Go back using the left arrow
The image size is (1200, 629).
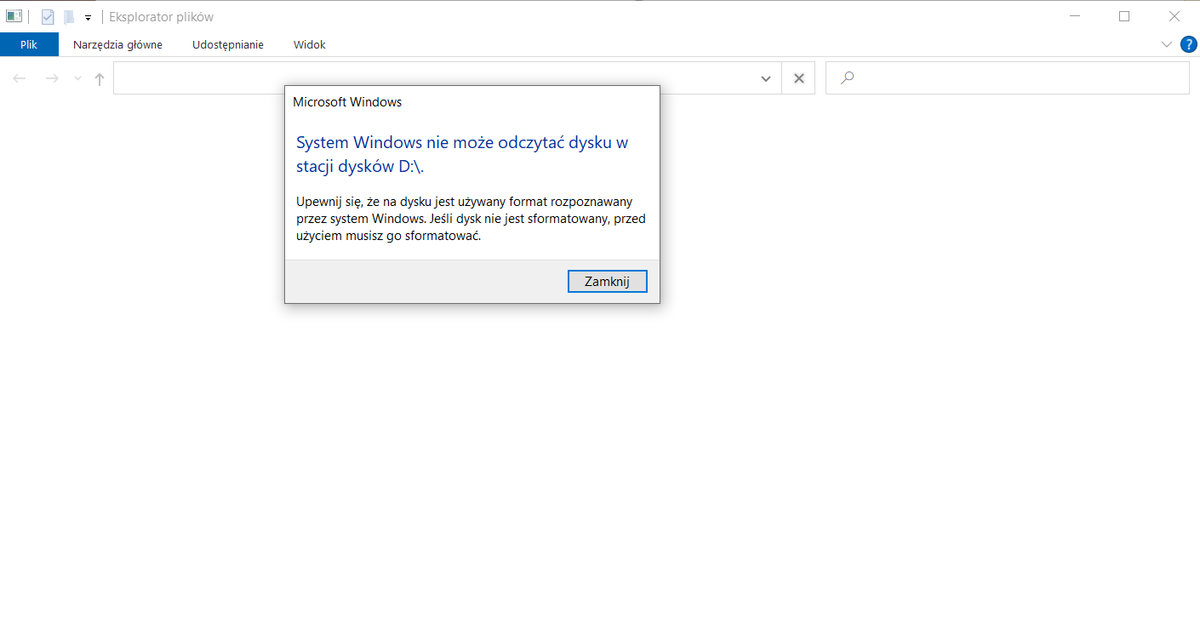[20, 79]
